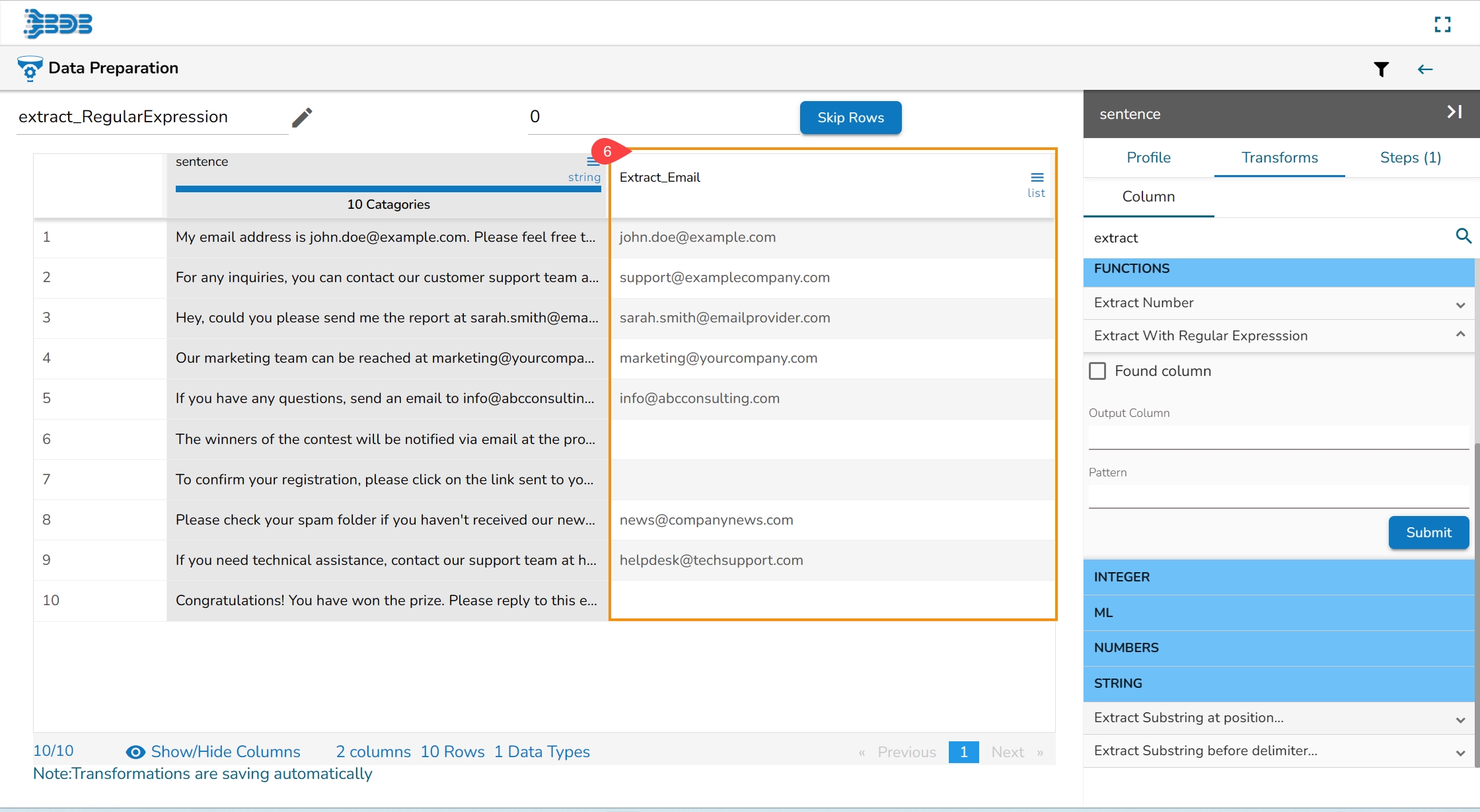Open the Steps (1) tab

coord(1410,158)
